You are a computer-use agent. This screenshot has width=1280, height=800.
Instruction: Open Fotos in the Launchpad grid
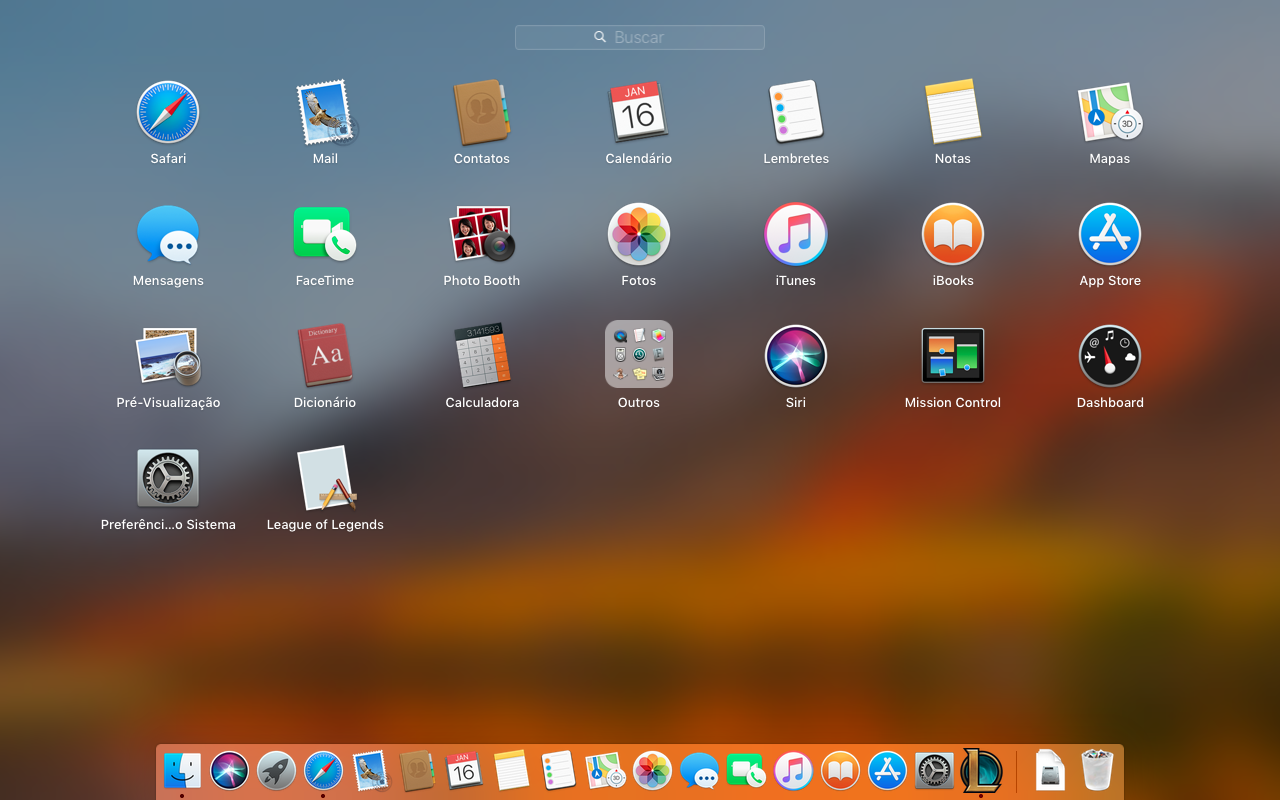click(x=639, y=234)
